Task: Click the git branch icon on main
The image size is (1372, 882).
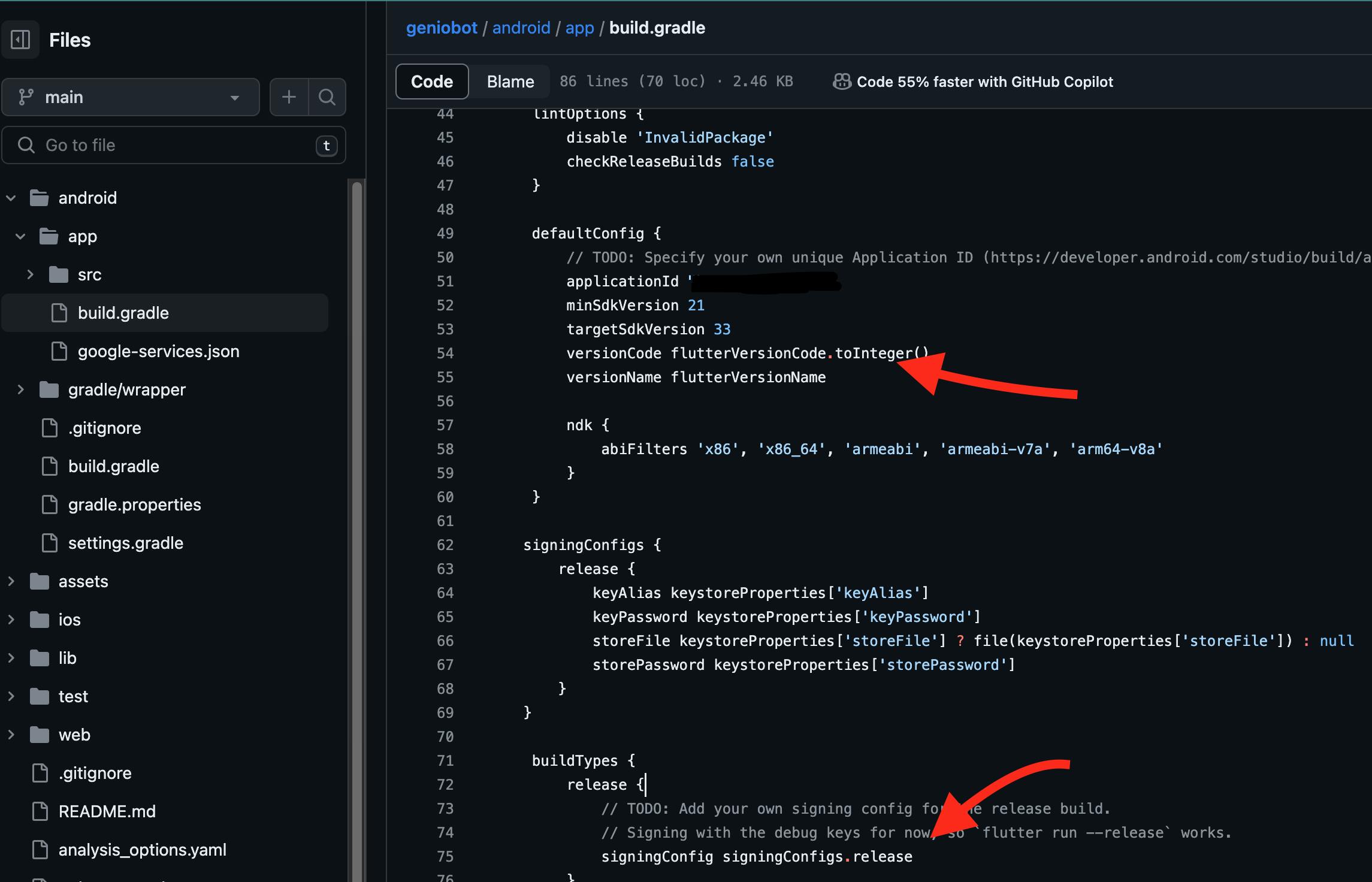Action: click(x=26, y=97)
